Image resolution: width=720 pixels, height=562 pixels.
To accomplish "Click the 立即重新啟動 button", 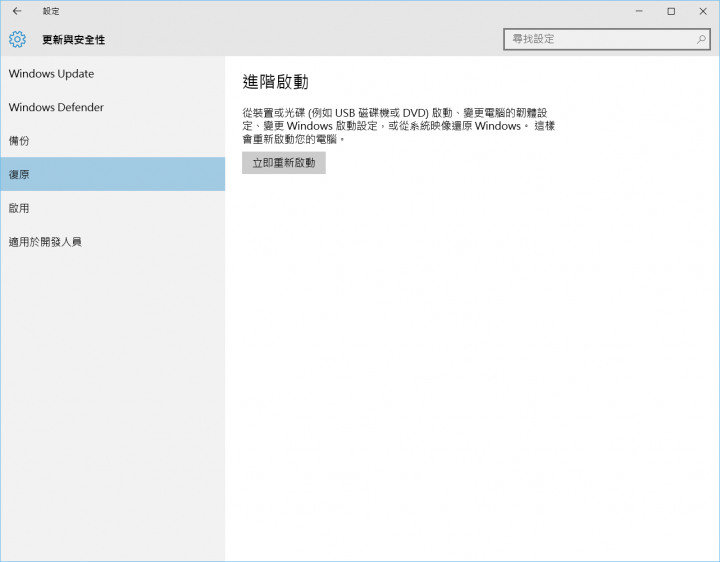I will pyautogui.click(x=284, y=163).
